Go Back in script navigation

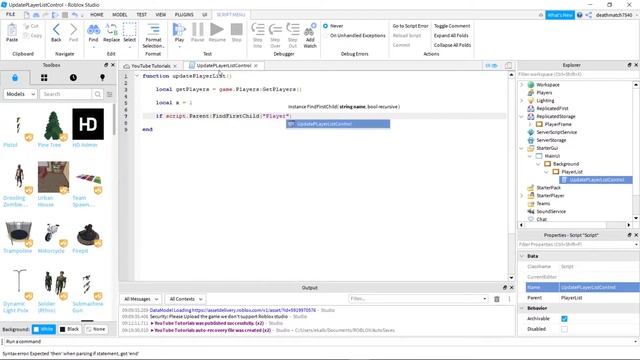pos(56,32)
